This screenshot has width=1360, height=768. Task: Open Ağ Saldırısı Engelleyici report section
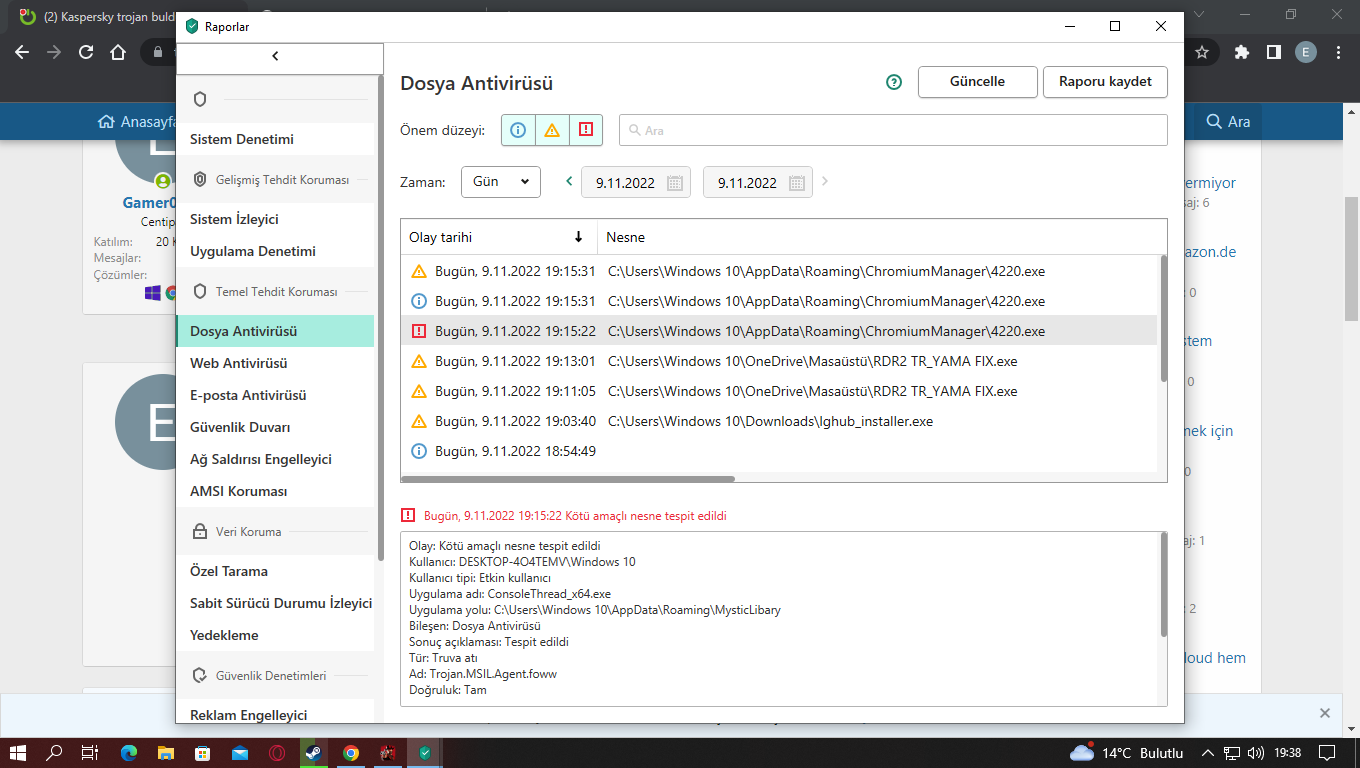pos(275,459)
